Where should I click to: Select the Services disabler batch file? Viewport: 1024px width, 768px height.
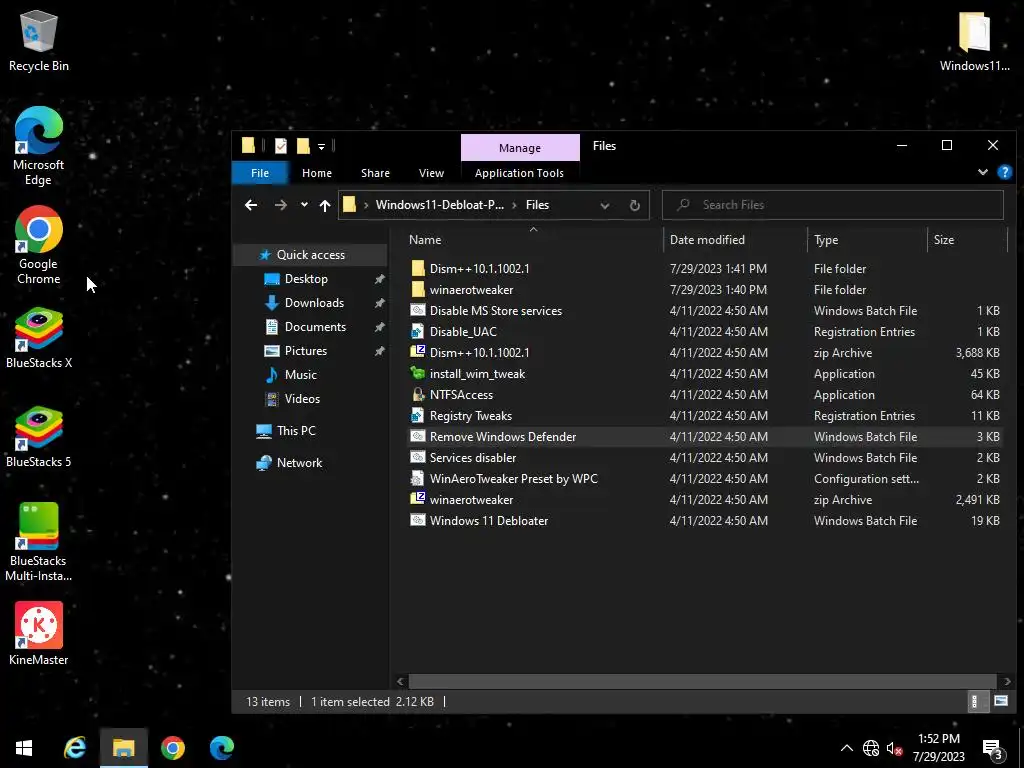click(x=704, y=458)
